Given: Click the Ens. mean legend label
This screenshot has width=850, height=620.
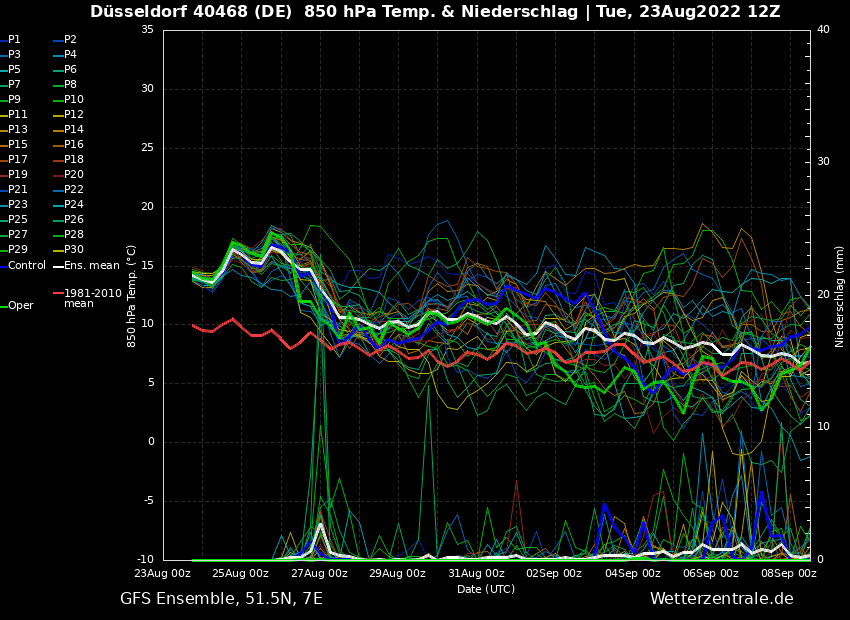Looking at the screenshot, I should tap(91, 266).
